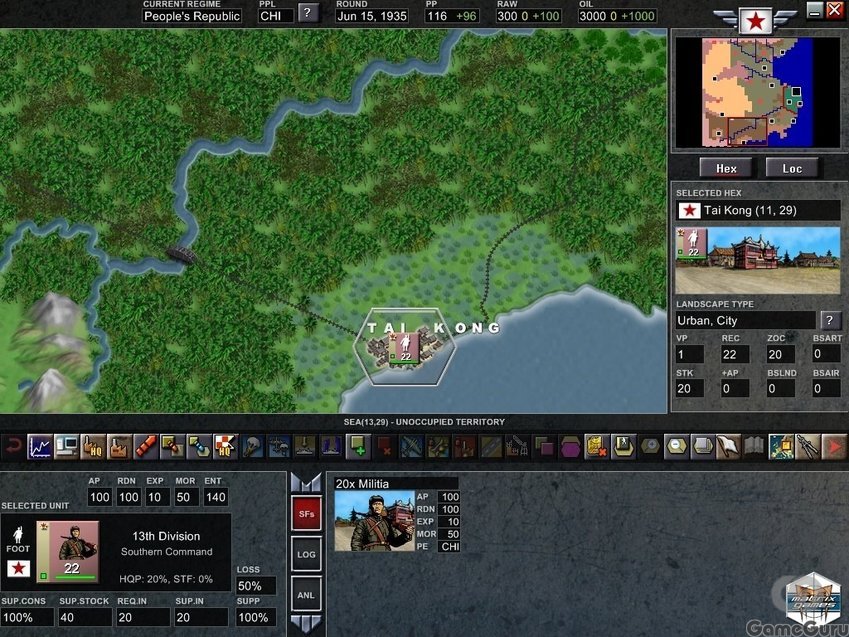
Task: Select the purple hexagon icon
Action: 570,447
